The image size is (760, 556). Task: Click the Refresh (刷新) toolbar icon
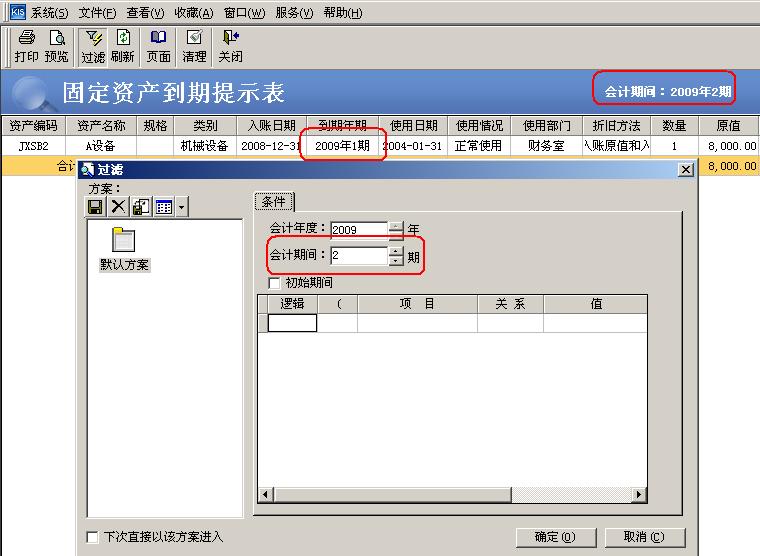pyautogui.click(x=122, y=47)
